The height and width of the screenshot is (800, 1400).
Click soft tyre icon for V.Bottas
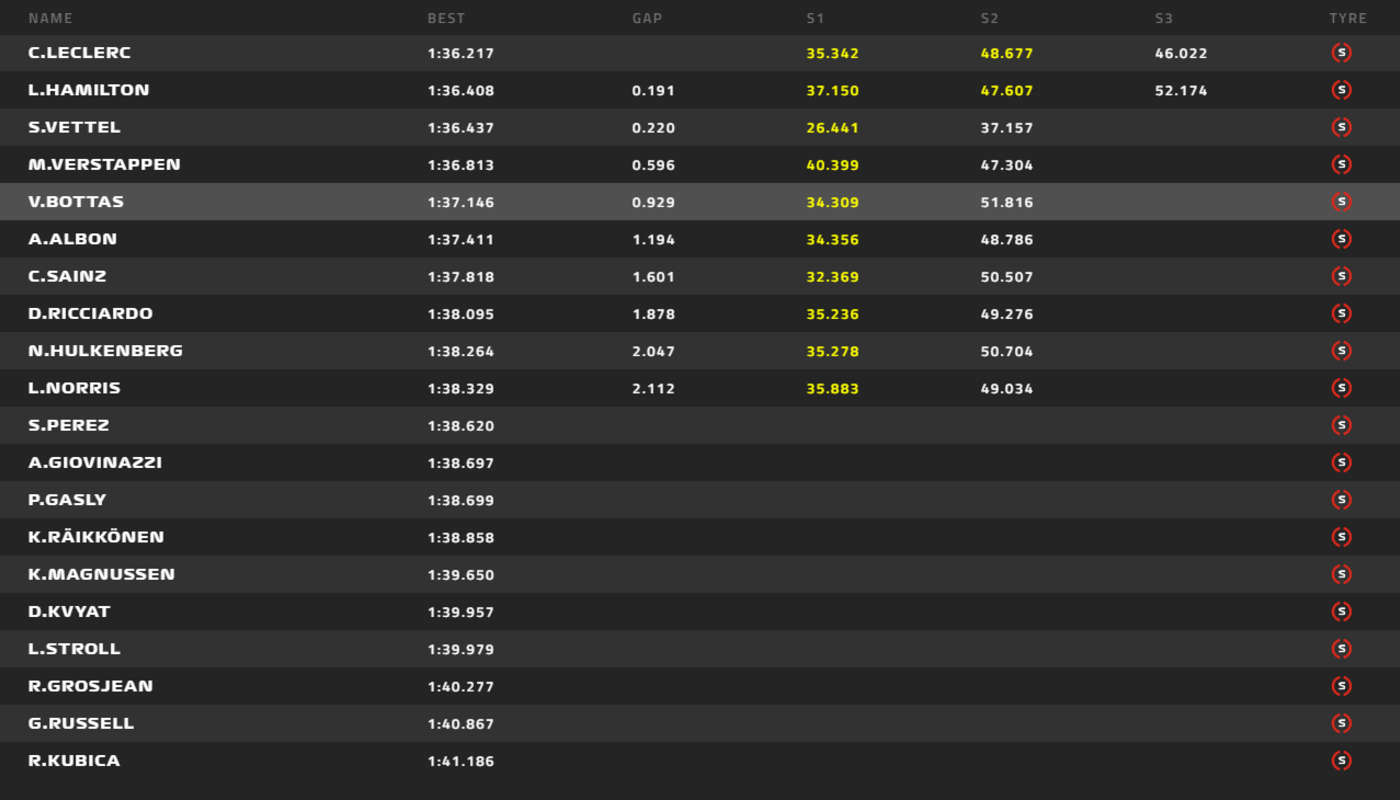coord(1341,202)
